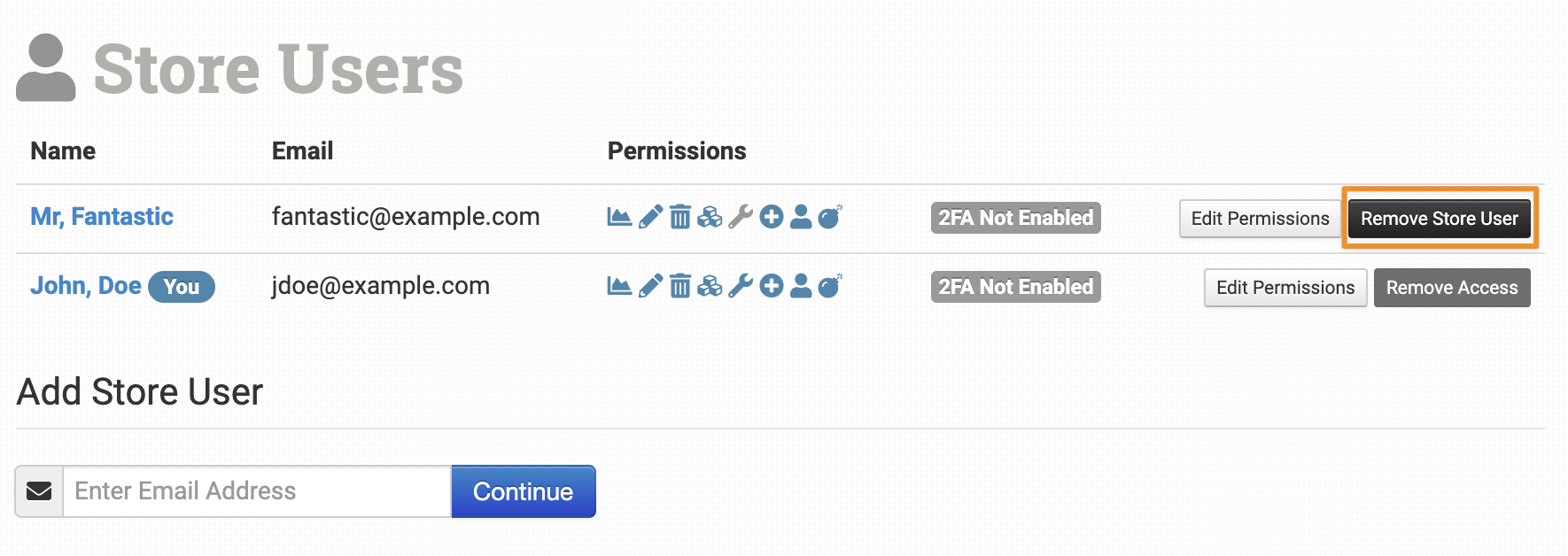Click the bomb icon in John, Doe's row
The width and height of the screenshot is (1568, 556).
point(830,286)
